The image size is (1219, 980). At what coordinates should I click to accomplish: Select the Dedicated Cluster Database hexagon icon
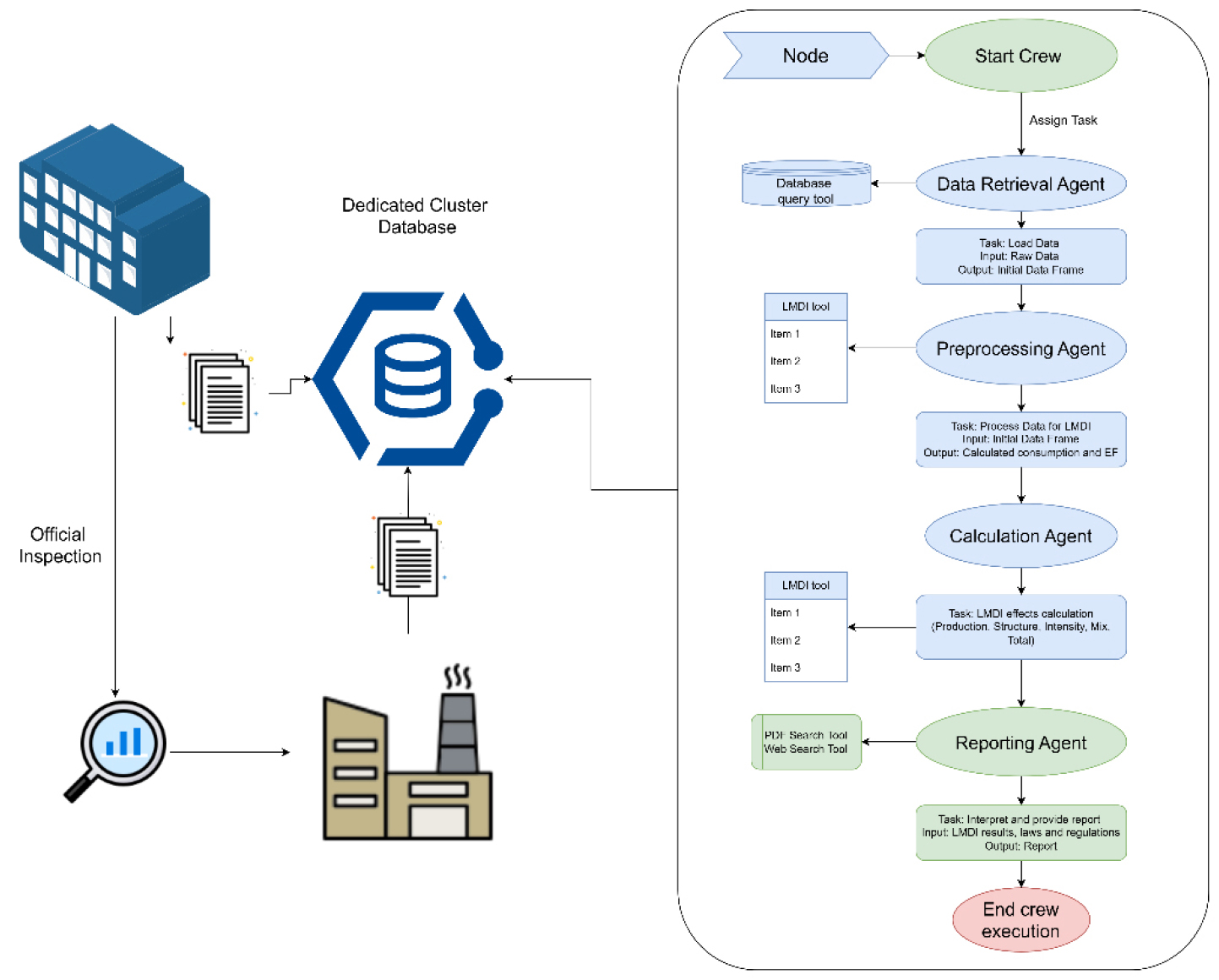410,378
